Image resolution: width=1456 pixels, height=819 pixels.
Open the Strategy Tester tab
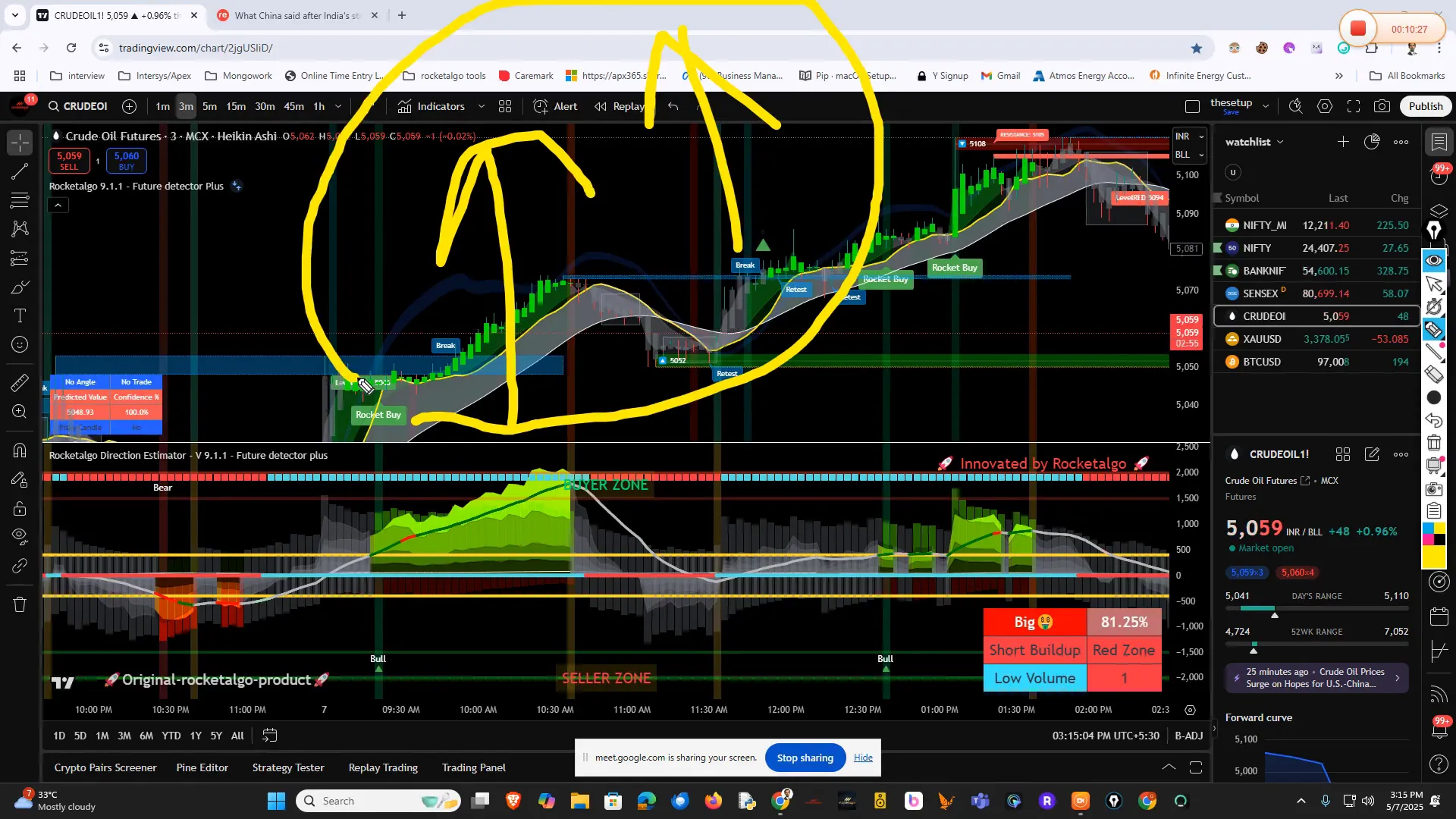pos(288,767)
